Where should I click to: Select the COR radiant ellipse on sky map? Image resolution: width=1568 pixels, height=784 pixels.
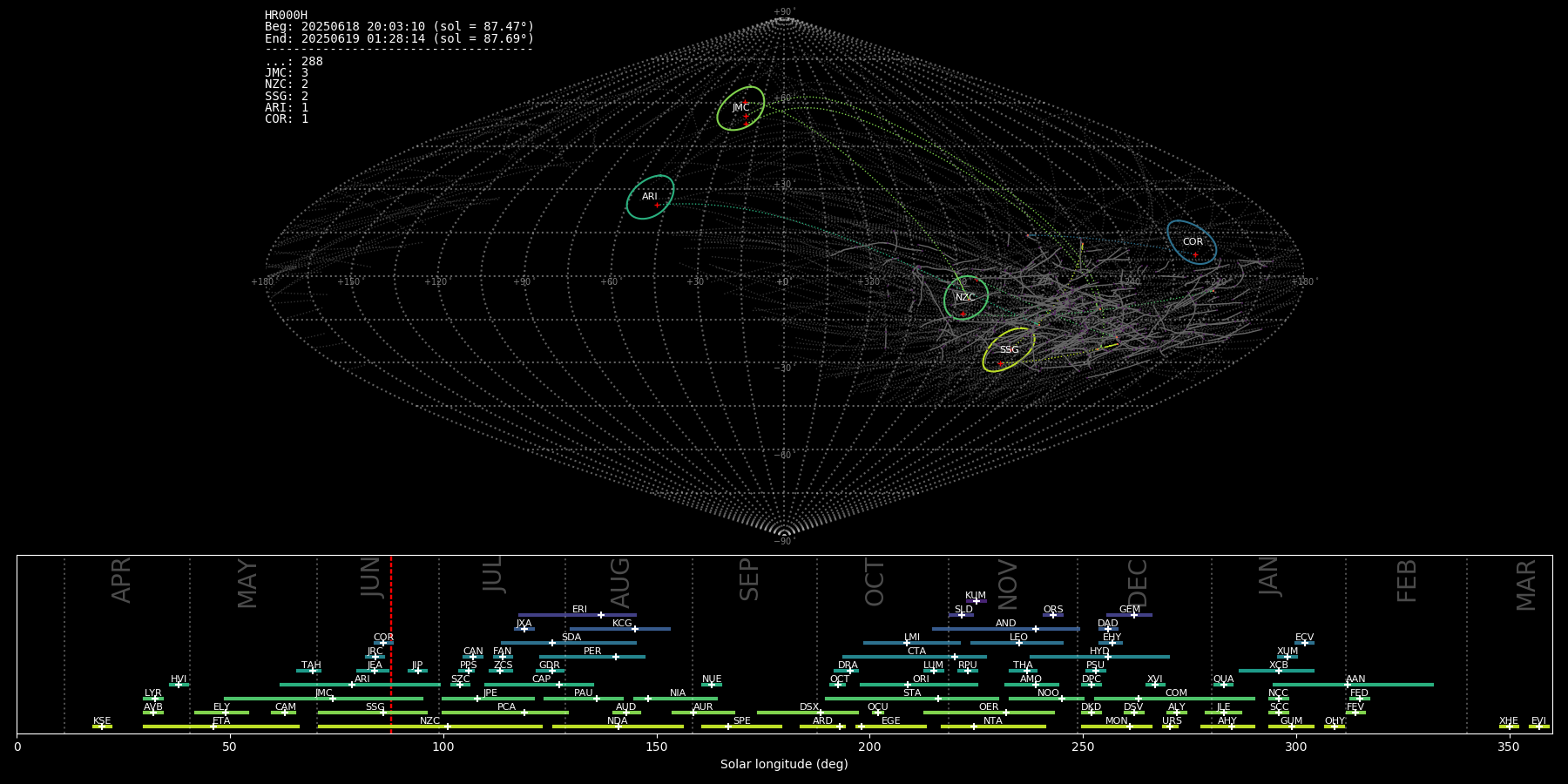pyautogui.click(x=1192, y=242)
